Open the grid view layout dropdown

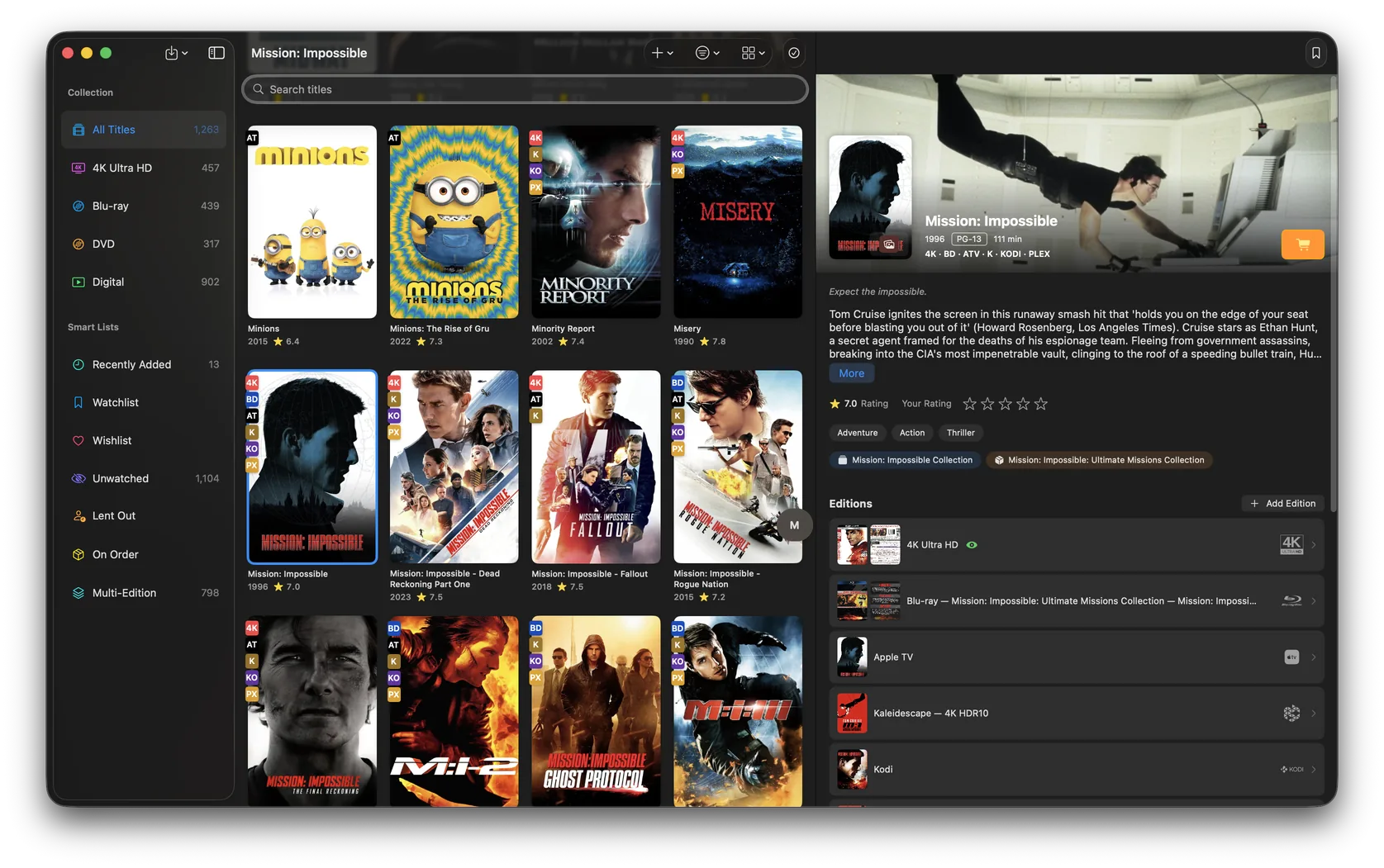753,53
